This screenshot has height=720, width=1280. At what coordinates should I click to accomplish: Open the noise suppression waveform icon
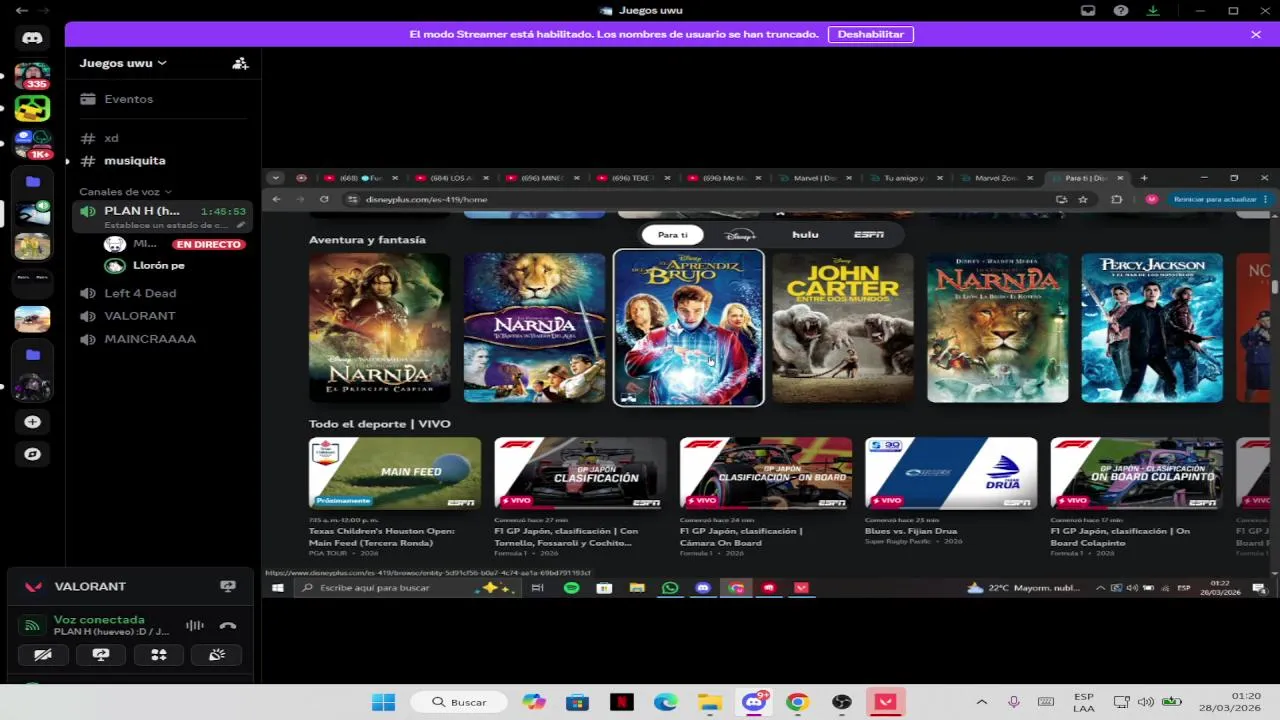coord(195,626)
